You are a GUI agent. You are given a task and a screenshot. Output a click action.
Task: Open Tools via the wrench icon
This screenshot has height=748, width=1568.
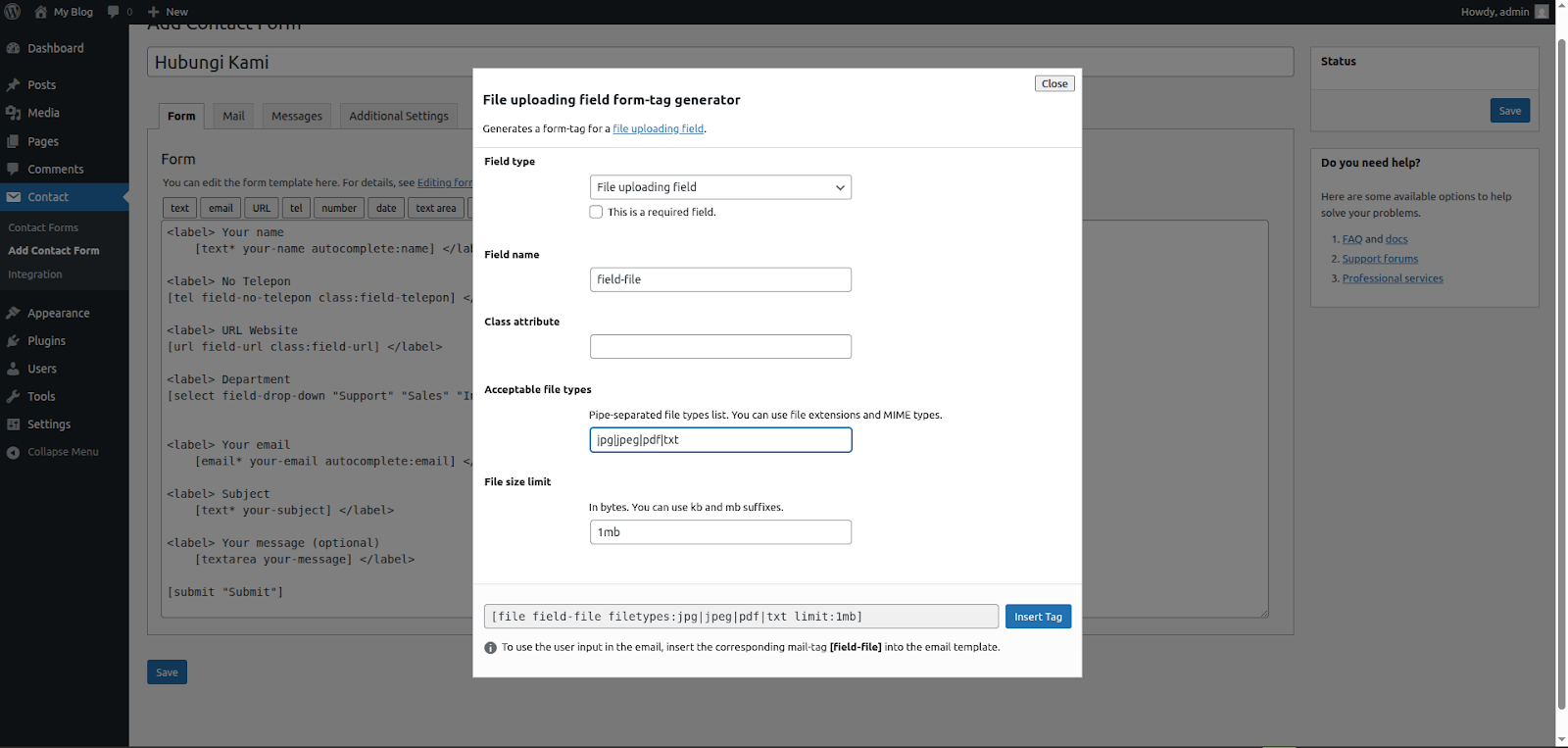click(x=14, y=397)
